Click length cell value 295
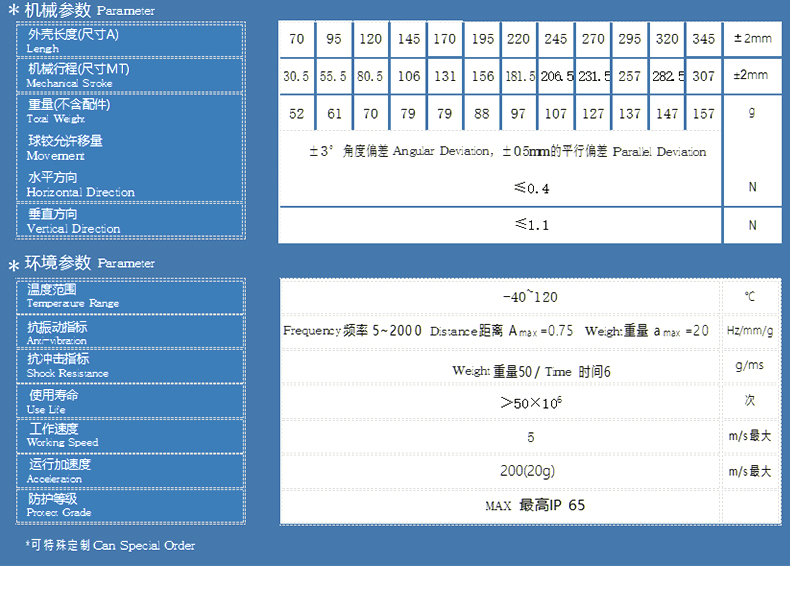This screenshot has width=790, height=591. [630, 39]
